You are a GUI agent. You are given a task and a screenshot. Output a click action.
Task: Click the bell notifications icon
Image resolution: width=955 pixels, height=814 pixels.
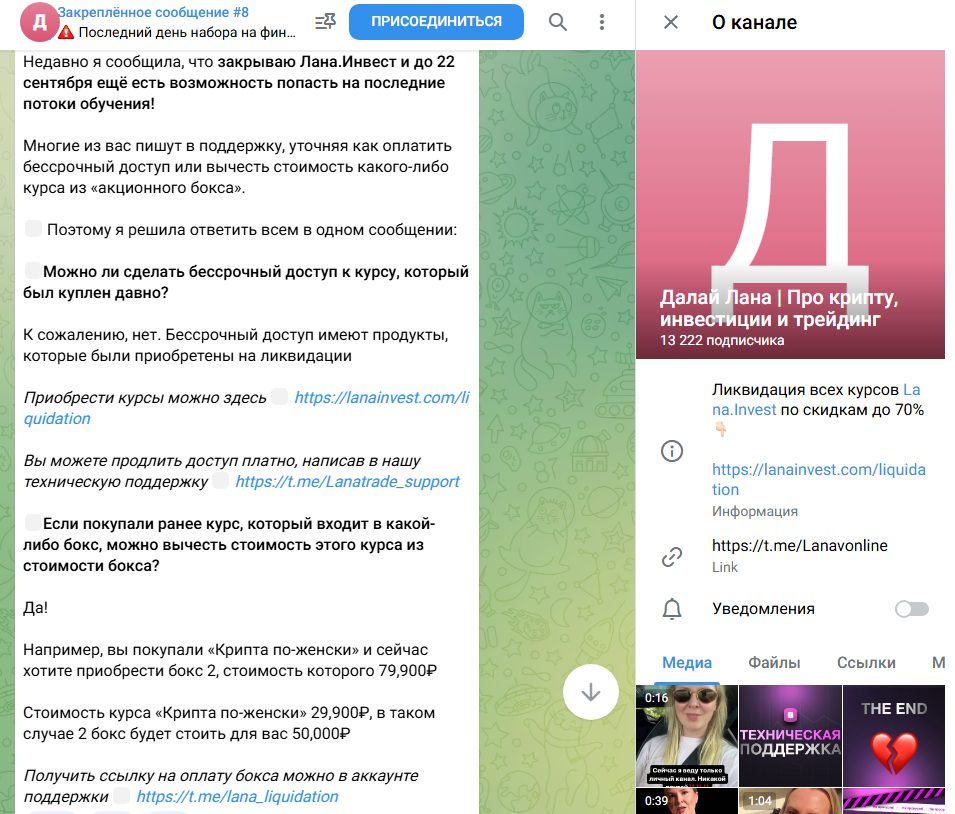[x=672, y=609]
